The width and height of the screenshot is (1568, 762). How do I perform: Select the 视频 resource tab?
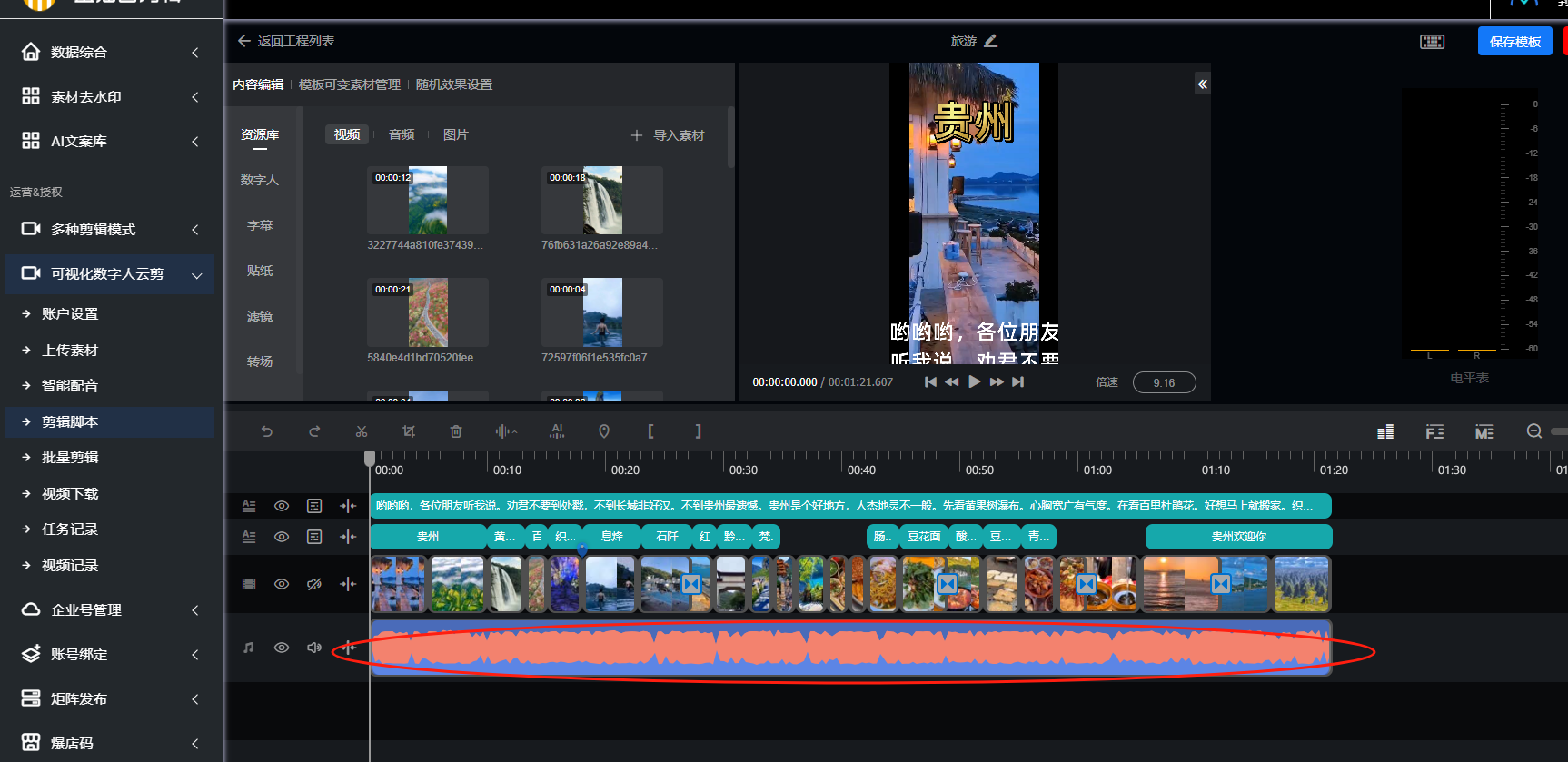347,134
